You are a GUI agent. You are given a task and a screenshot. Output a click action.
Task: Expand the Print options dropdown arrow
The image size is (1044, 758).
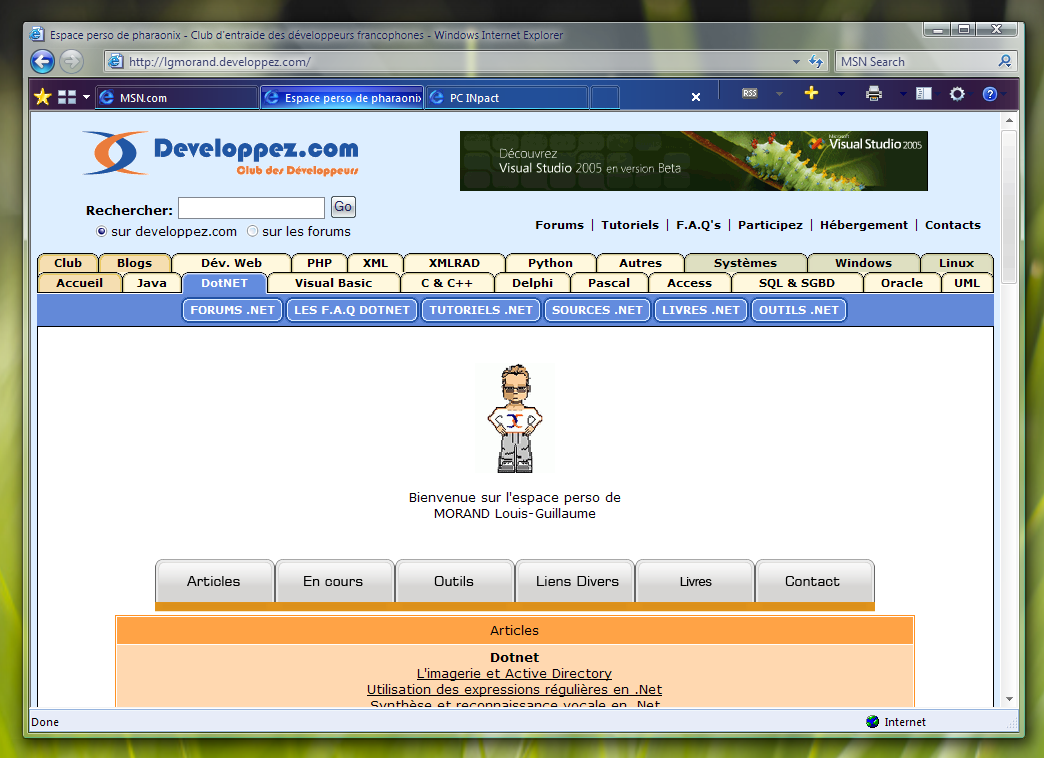pos(902,94)
